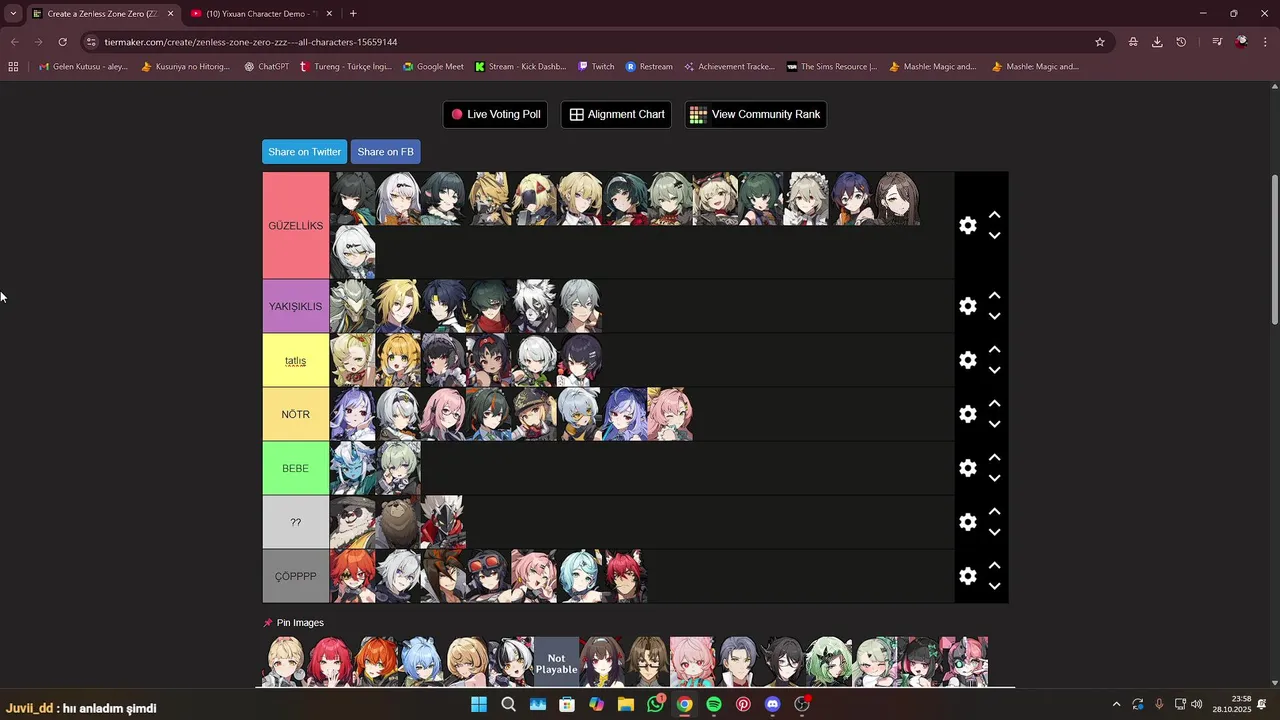Switch to Yixuan Character Demo YouTube tab
This screenshot has width=1280, height=720.
261,14
